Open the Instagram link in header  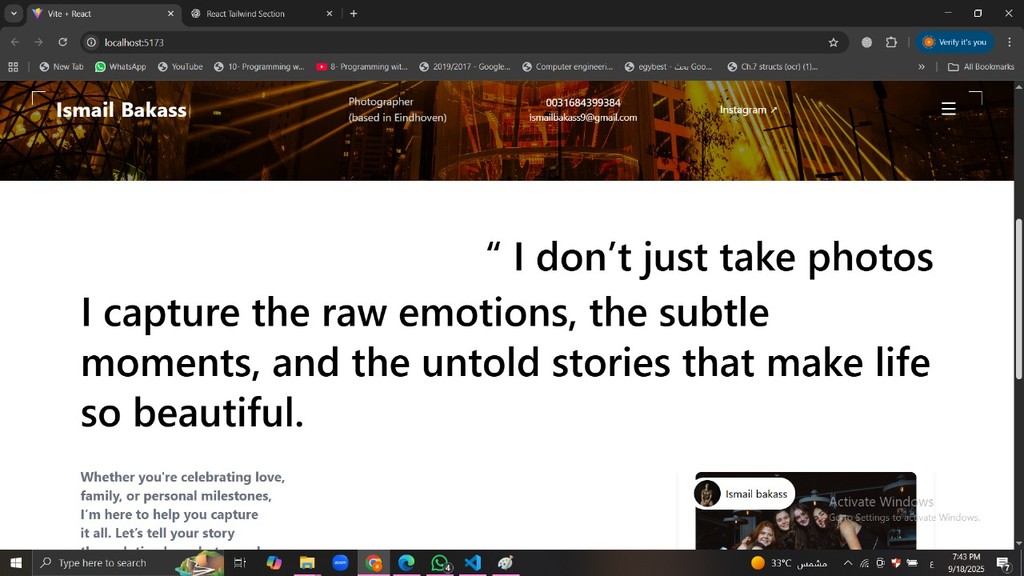tap(748, 110)
